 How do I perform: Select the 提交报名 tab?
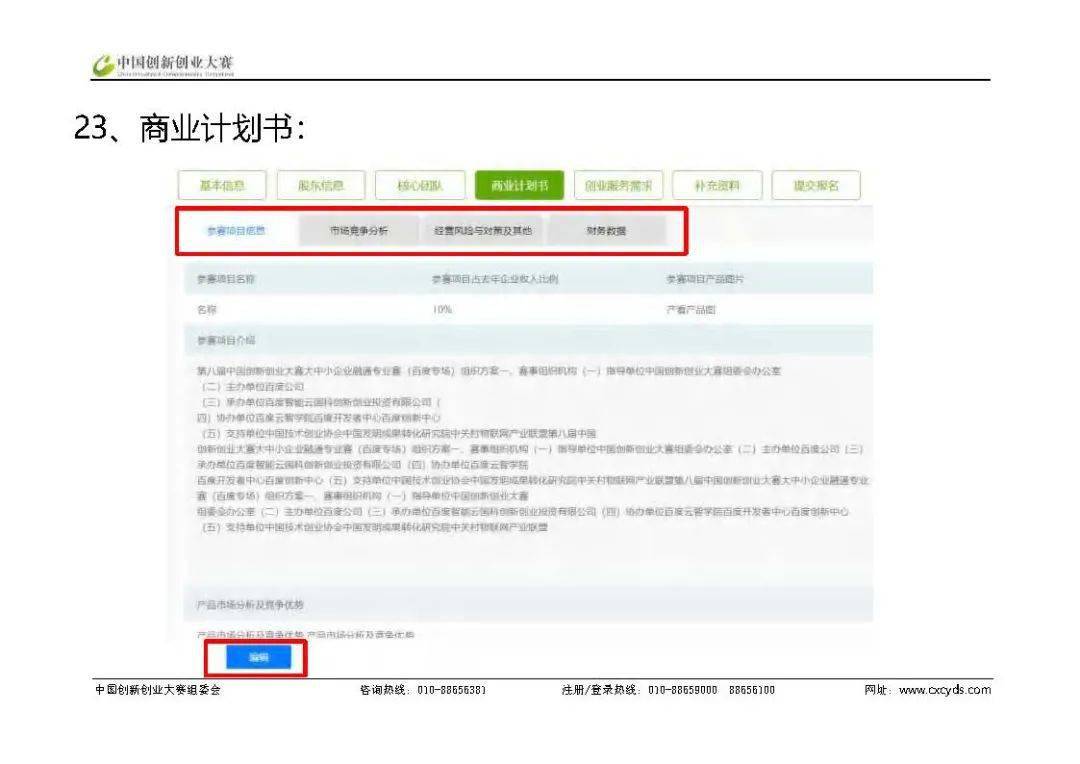816,186
